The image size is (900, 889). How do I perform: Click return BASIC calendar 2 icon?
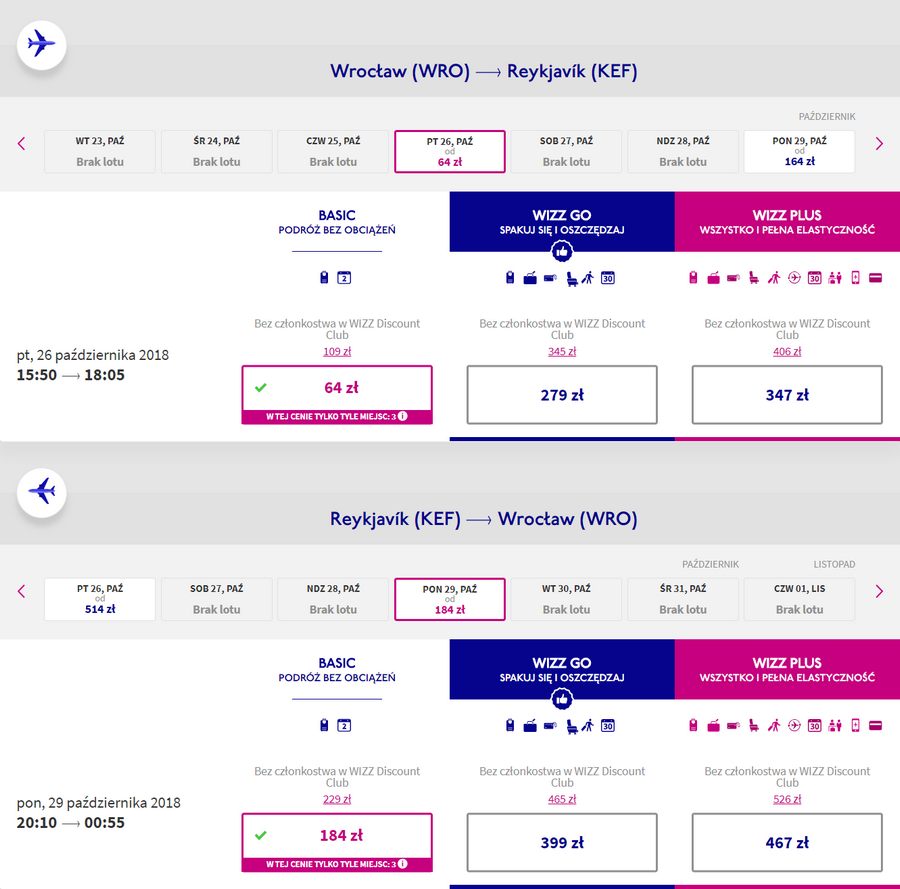[344, 725]
